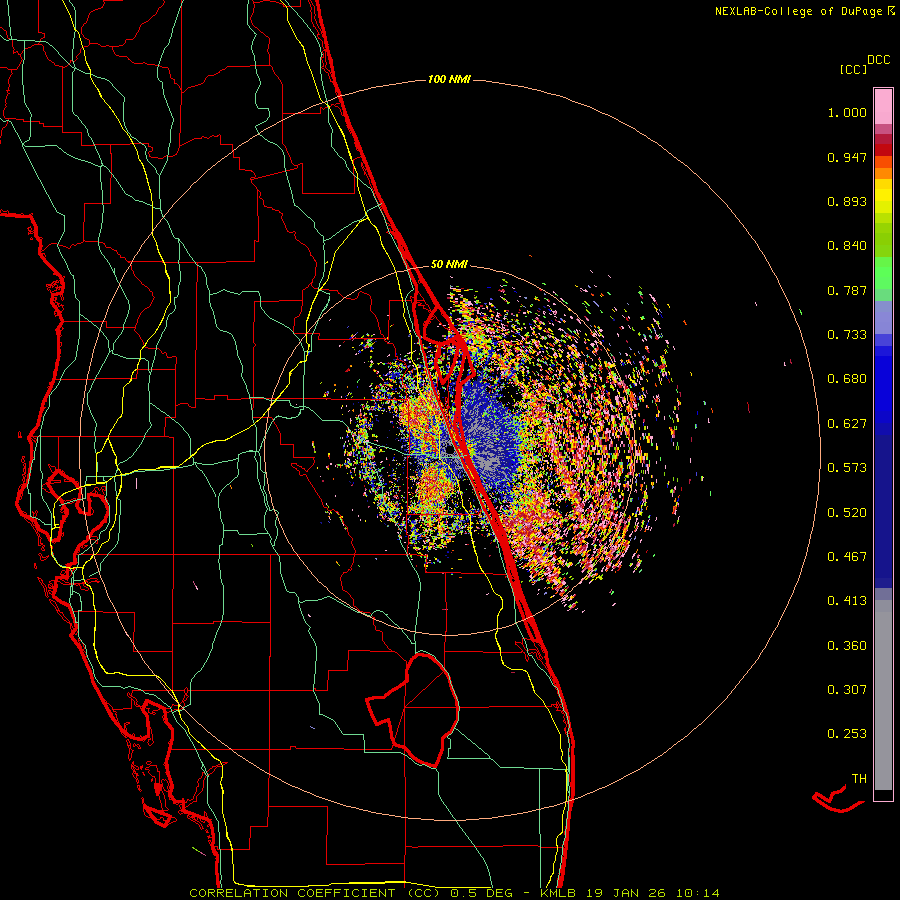This screenshot has width=900, height=900.
Task: Select the 0.253 scale value
Action: pos(847,734)
